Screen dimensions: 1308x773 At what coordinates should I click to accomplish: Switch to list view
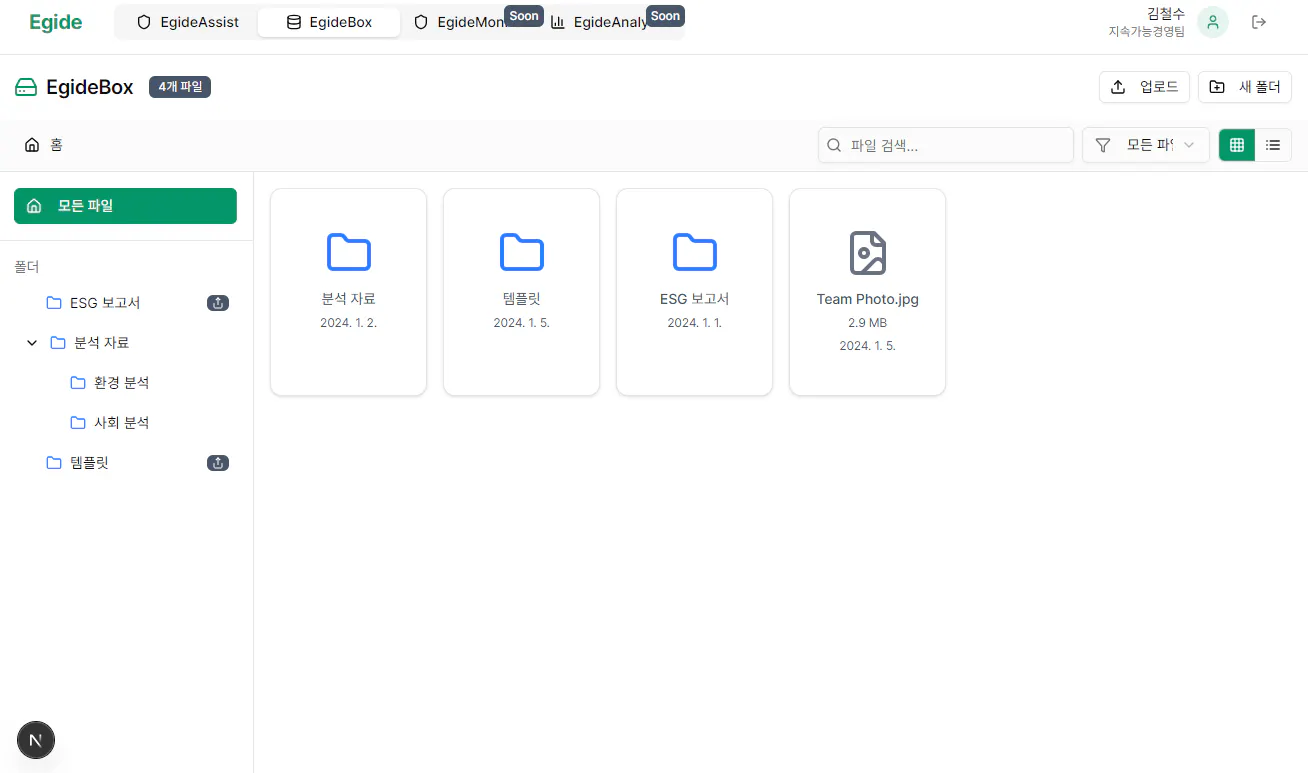click(1273, 145)
